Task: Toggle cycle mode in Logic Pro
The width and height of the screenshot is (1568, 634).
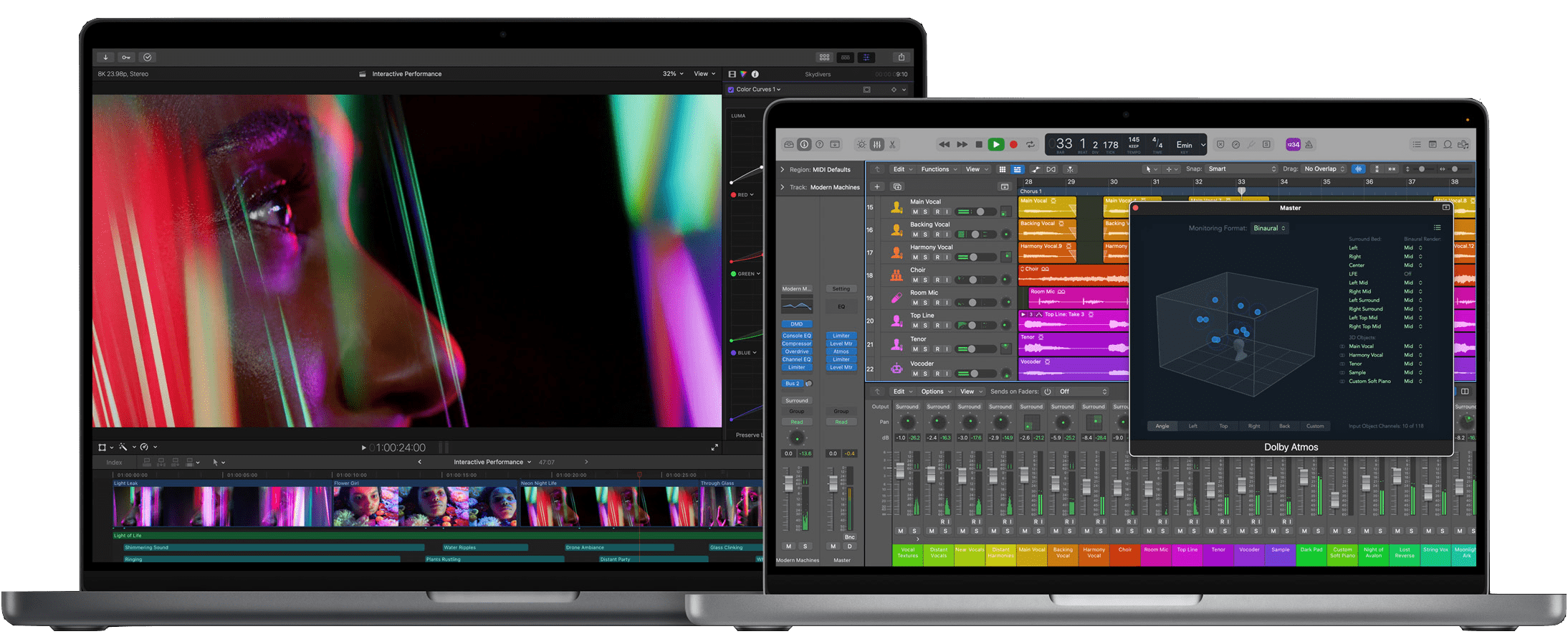Action: click(1031, 145)
